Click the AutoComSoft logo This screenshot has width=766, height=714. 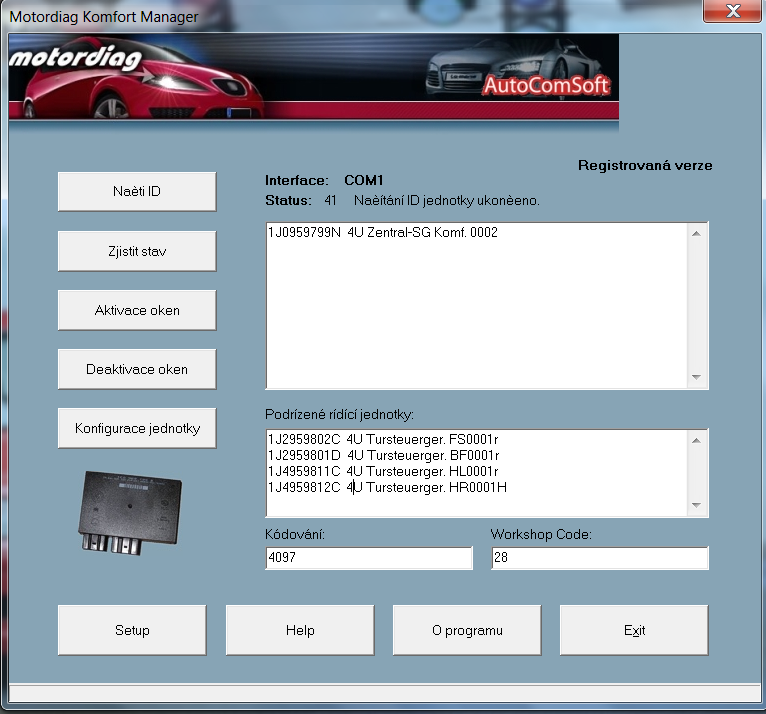(546, 86)
